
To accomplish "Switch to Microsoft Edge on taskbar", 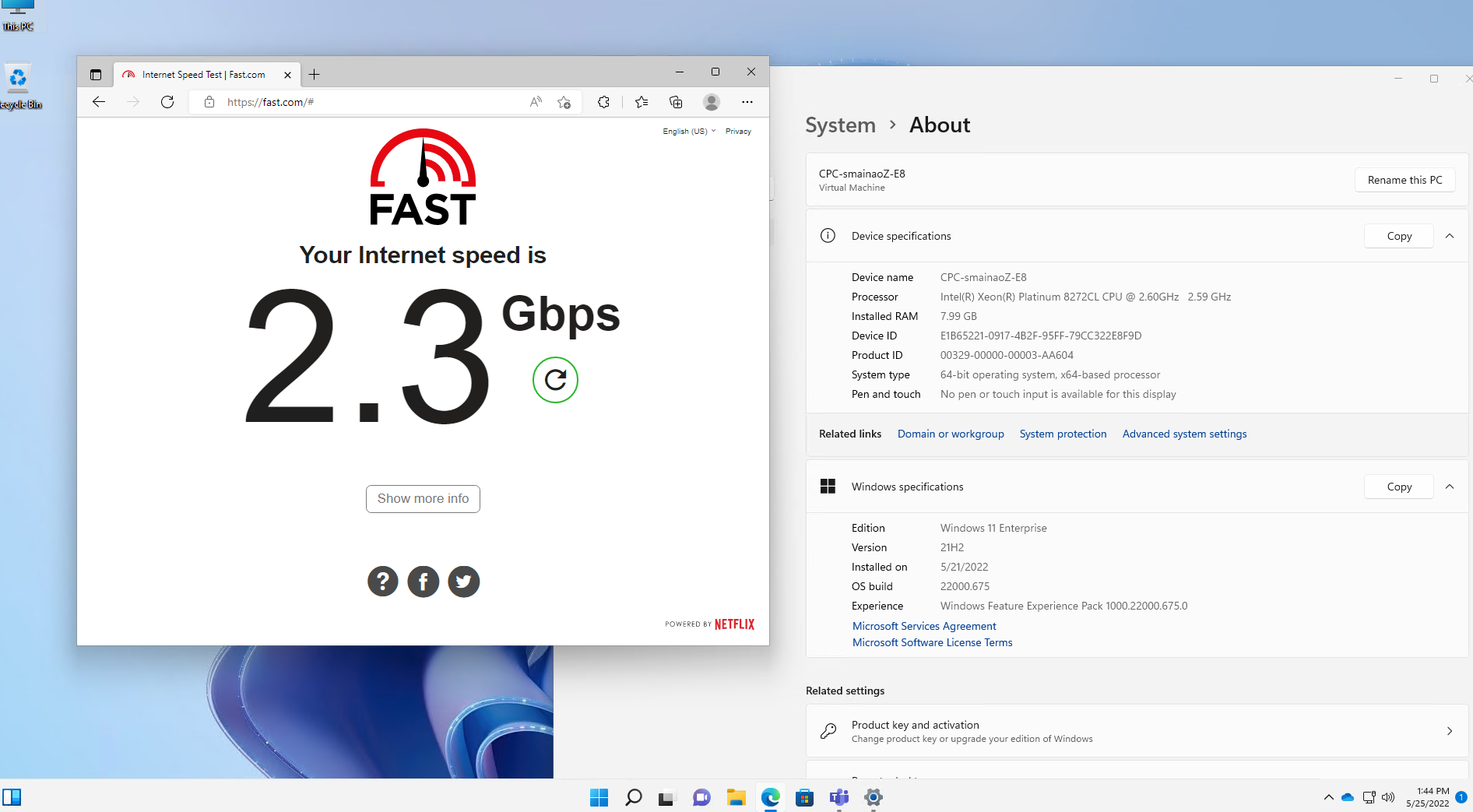I will (x=770, y=797).
